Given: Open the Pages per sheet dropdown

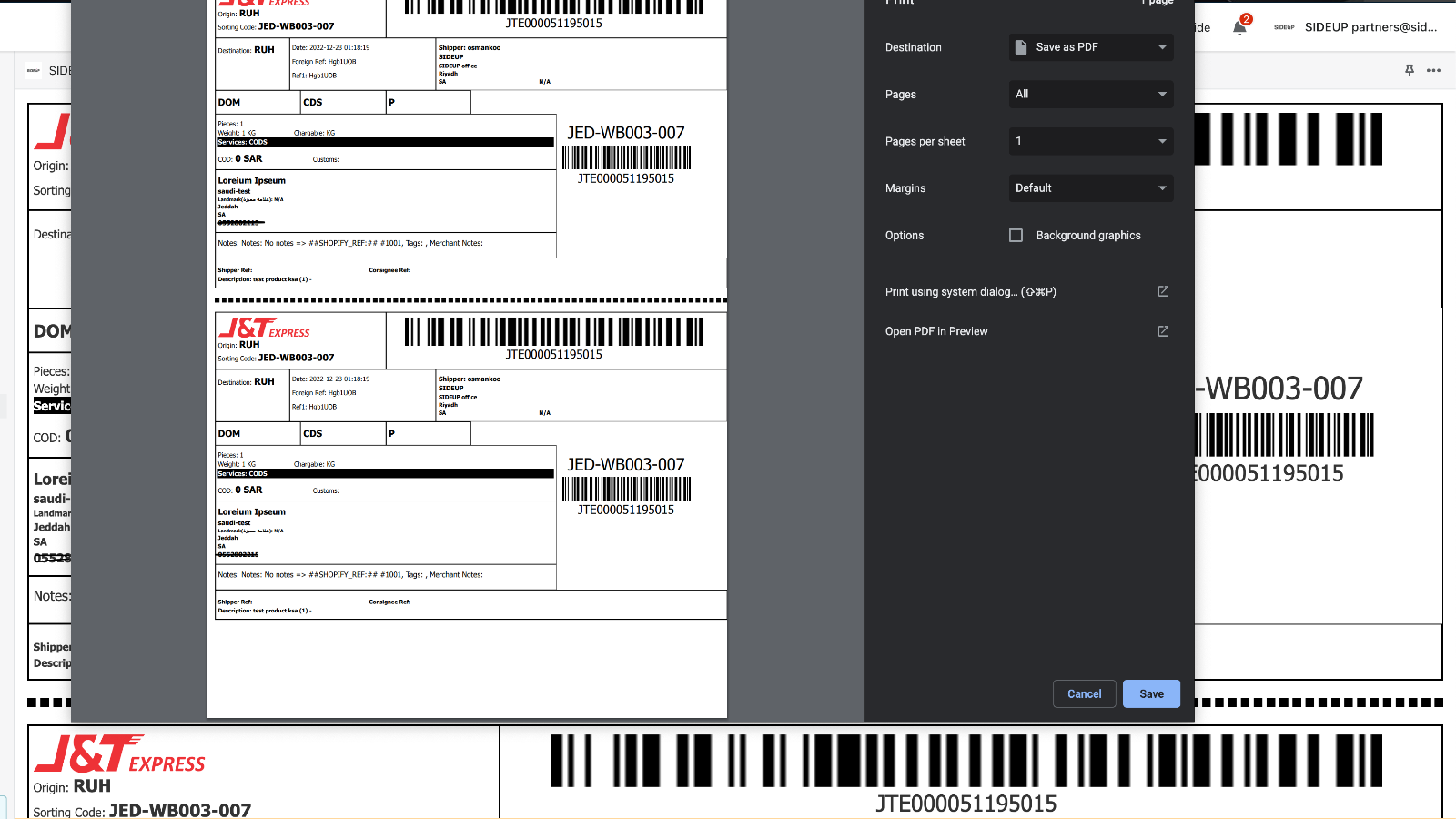Looking at the screenshot, I should (1091, 141).
